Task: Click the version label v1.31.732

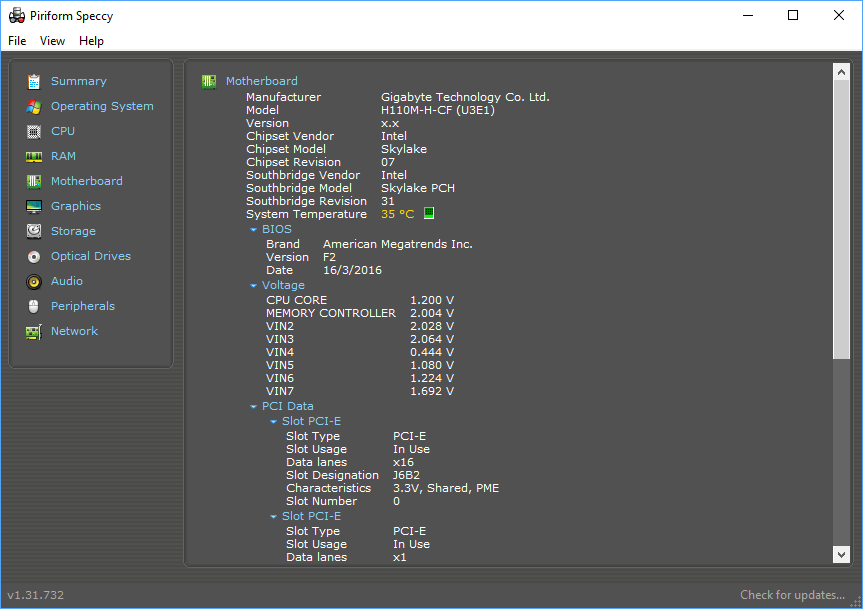Action: pos(36,595)
